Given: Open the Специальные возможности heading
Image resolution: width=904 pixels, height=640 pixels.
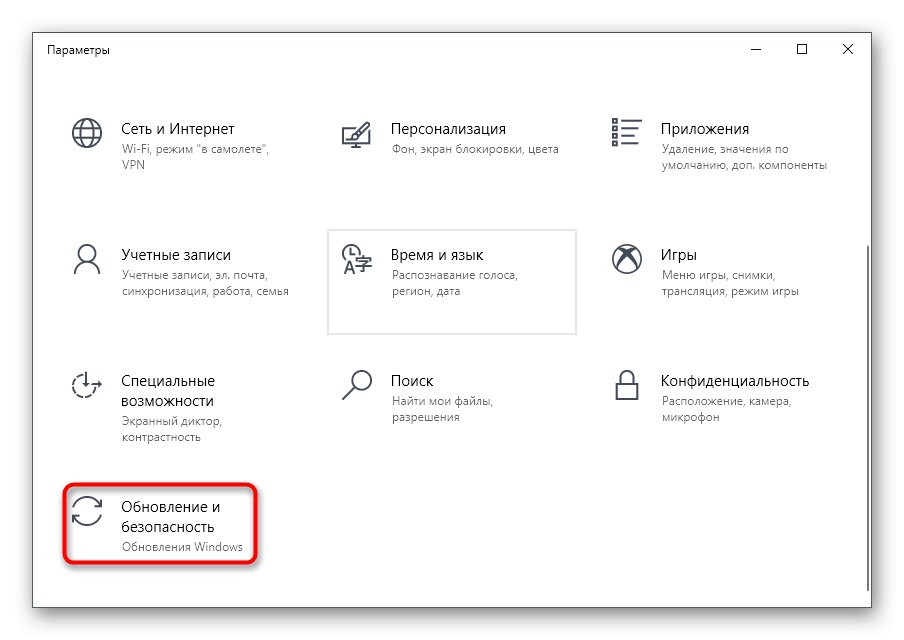Looking at the screenshot, I should point(167,391).
